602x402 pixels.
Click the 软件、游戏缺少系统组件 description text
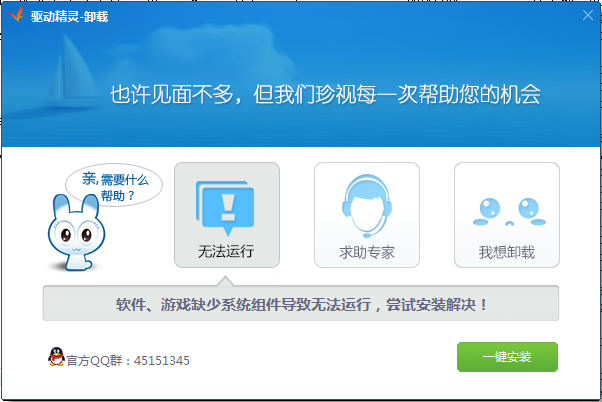click(x=302, y=305)
